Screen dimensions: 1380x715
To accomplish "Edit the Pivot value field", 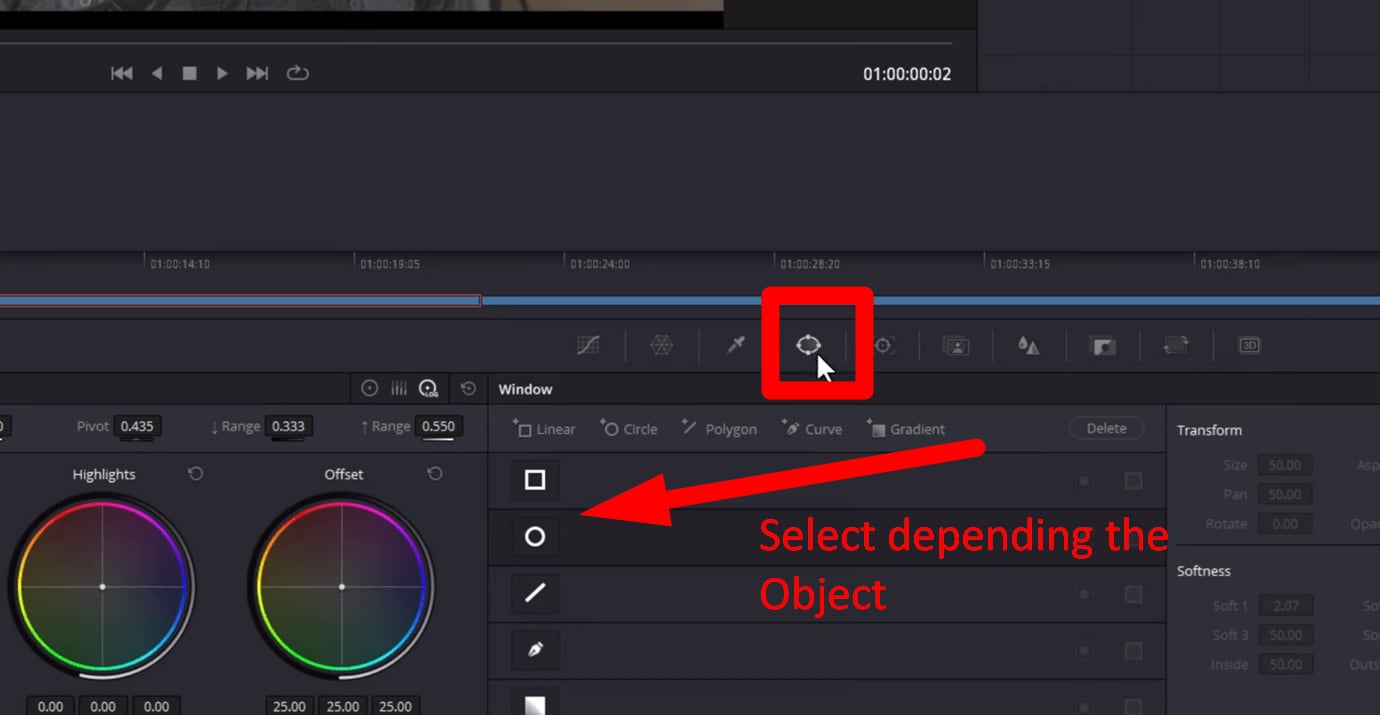I will [x=138, y=425].
